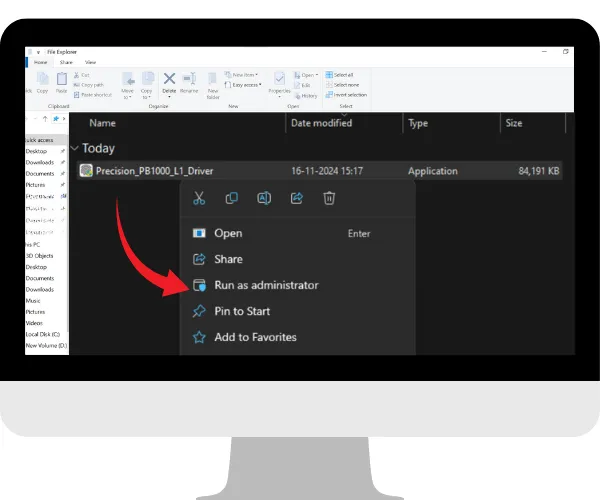600x500 pixels.
Task: Open 3D Objects in navigation pane
Action: (39, 256)
